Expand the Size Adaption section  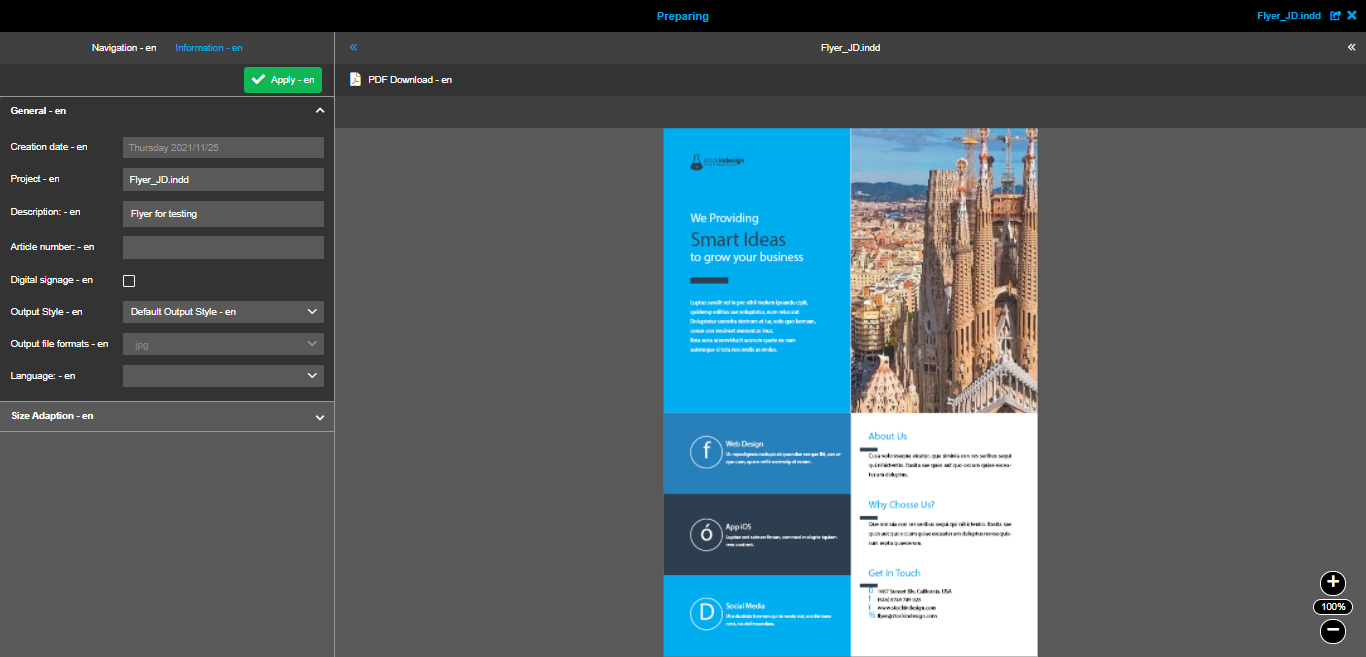[x=319, y=417]
